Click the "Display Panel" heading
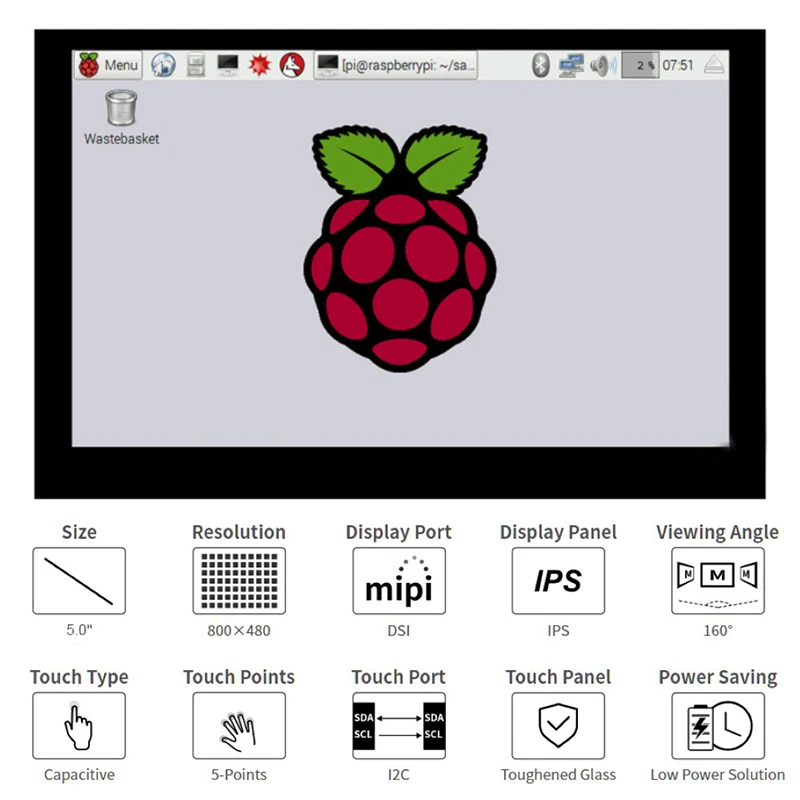The width and height of the screenshot is (800, 800). click(x=558, y=532)
